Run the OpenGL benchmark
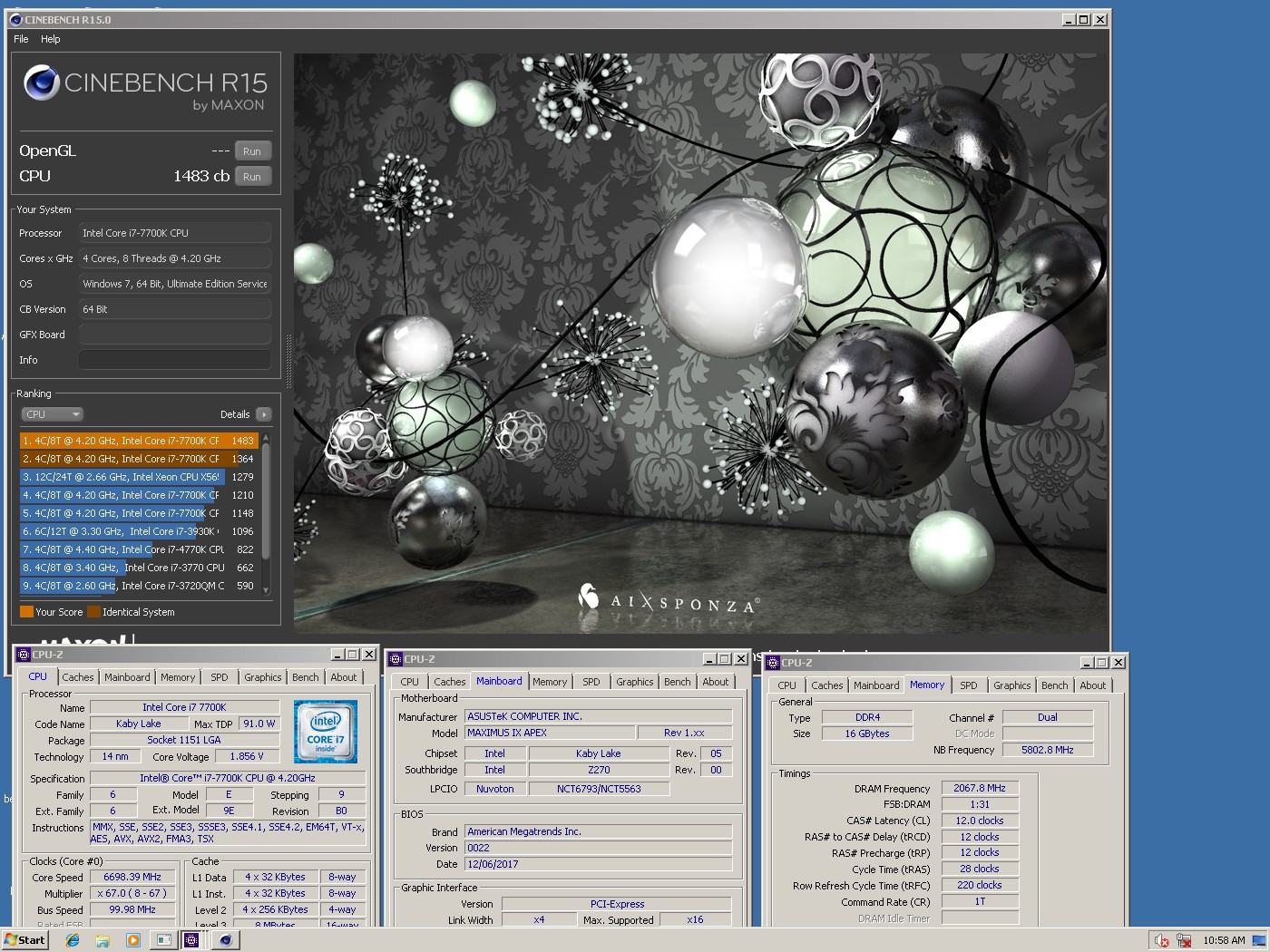Screen dimensions: 1270x952 252,151
